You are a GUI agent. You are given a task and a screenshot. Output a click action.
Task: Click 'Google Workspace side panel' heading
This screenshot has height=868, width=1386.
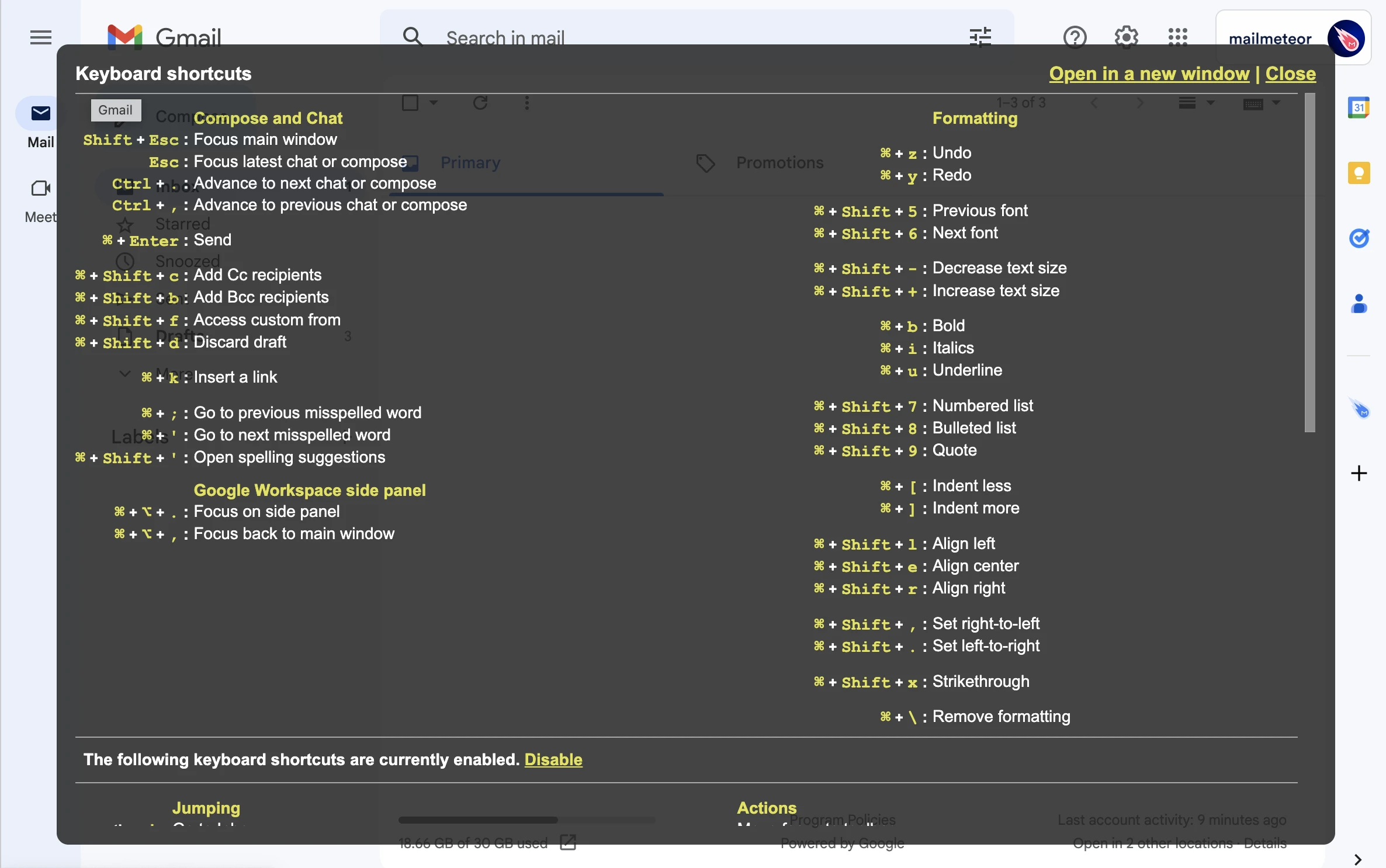coord(309,490)
